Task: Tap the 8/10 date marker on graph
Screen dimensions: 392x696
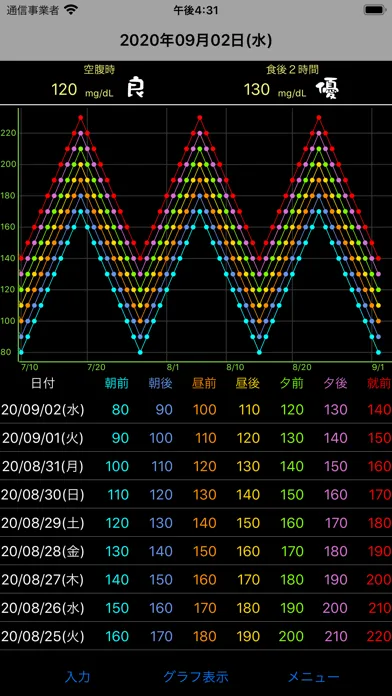Action: click(235, 368)
